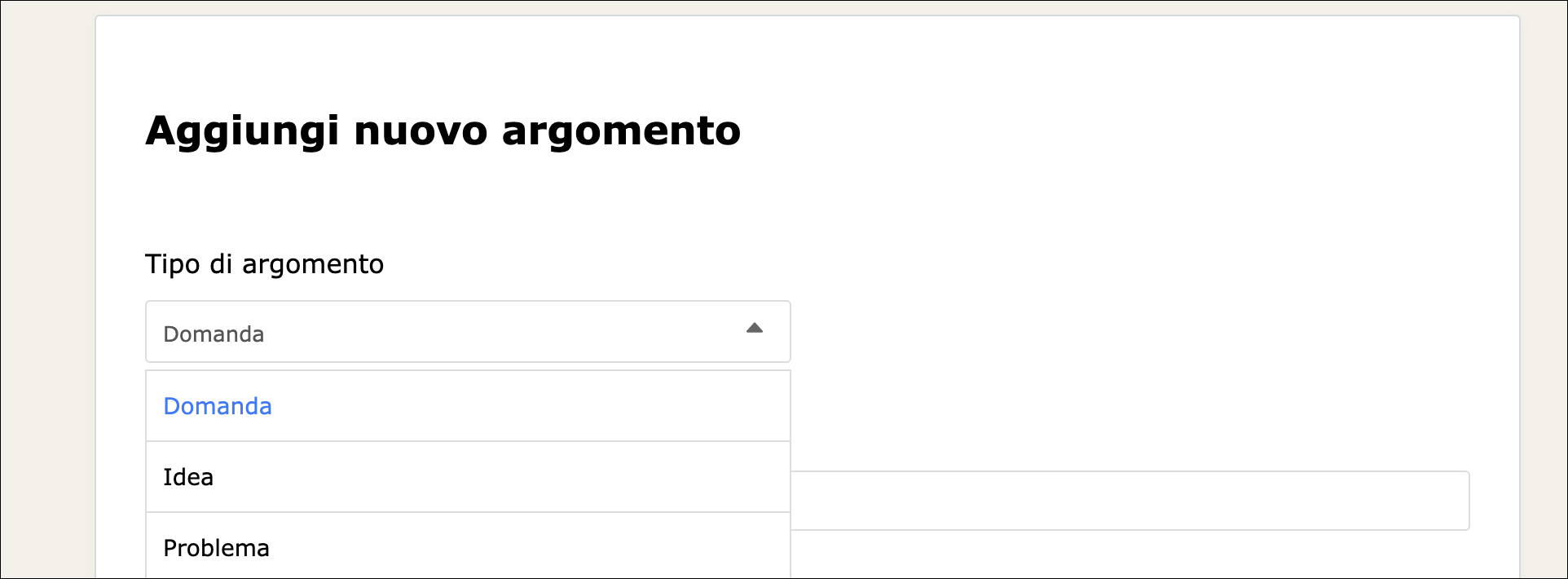Click the grey Domanda value in the combo box

tap(214, 334)
